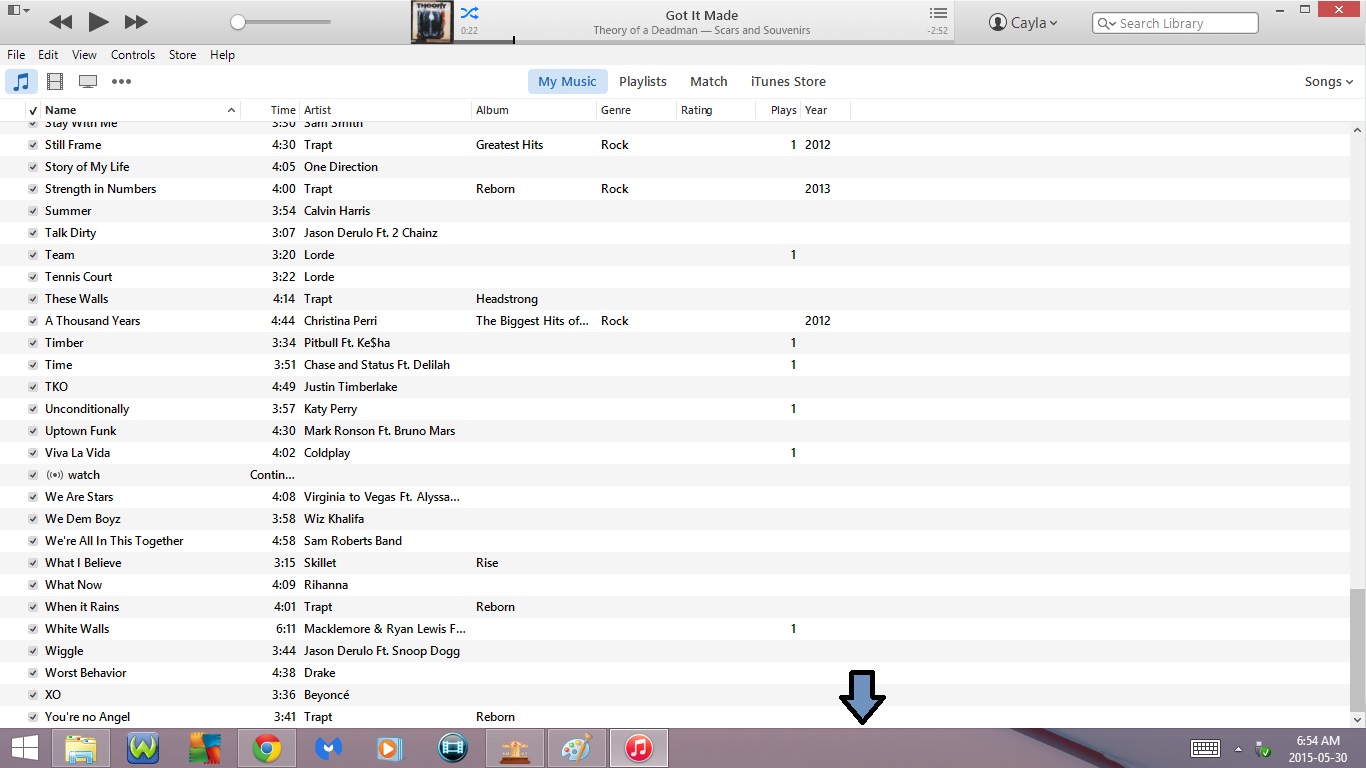Image resolution: width=1366 pixels, height=768 pixels.
Task: Click the scrollbar down arrow
Action: (x=1357, y=719)
